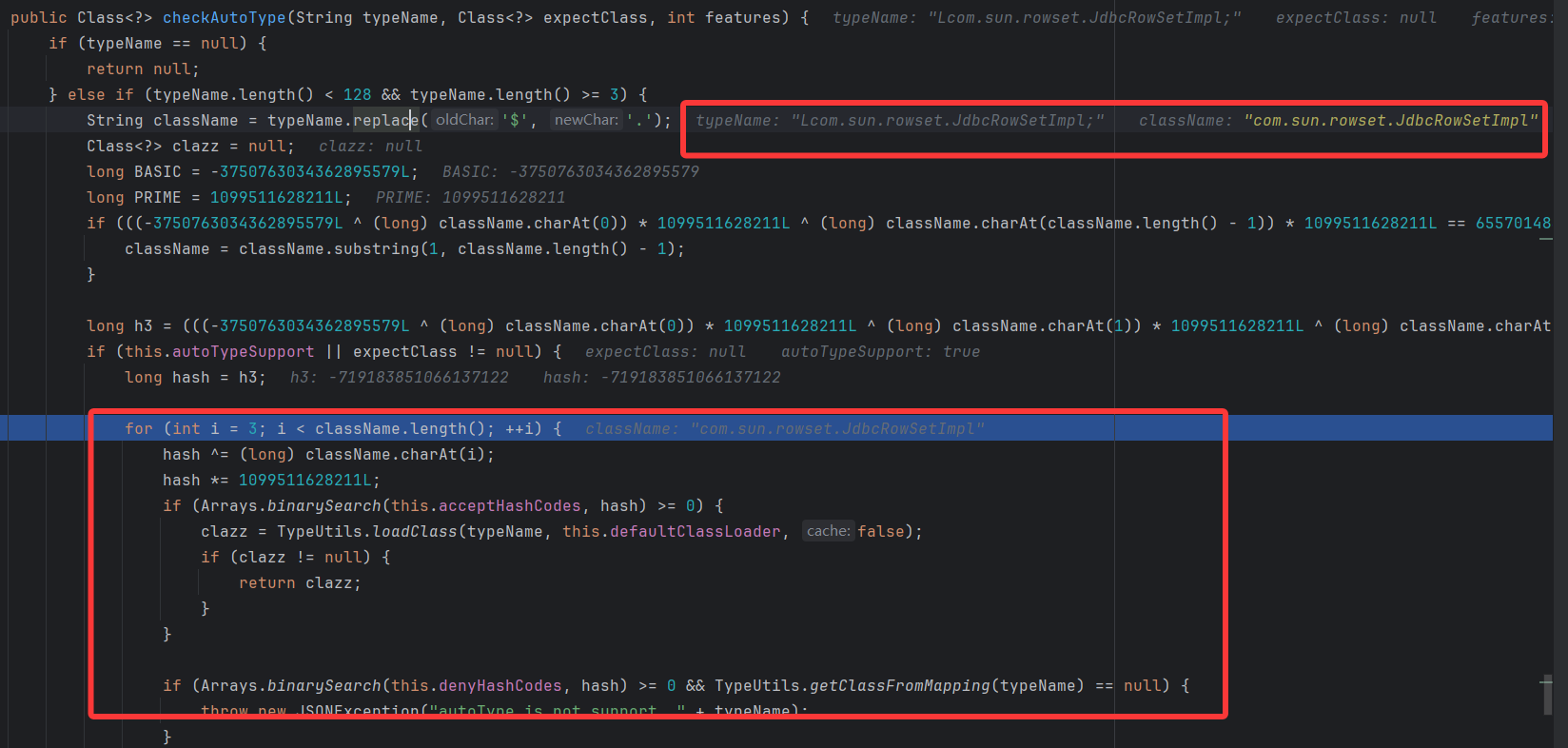The height and width of the screenshot is (748, 1568).
Task: Click the this.autoTypeSupport field reference
Action: point(219,352)
